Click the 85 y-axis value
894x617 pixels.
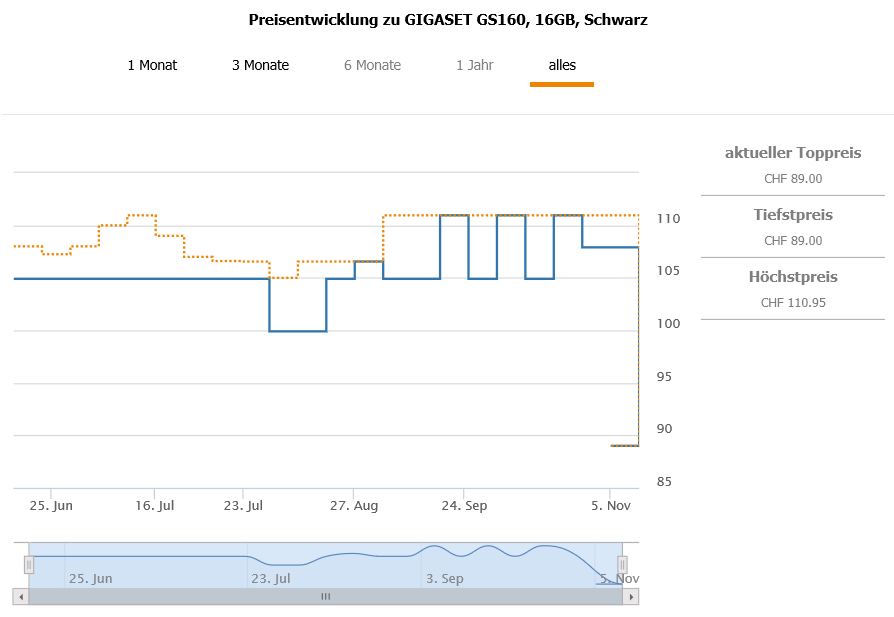(664, 482)
